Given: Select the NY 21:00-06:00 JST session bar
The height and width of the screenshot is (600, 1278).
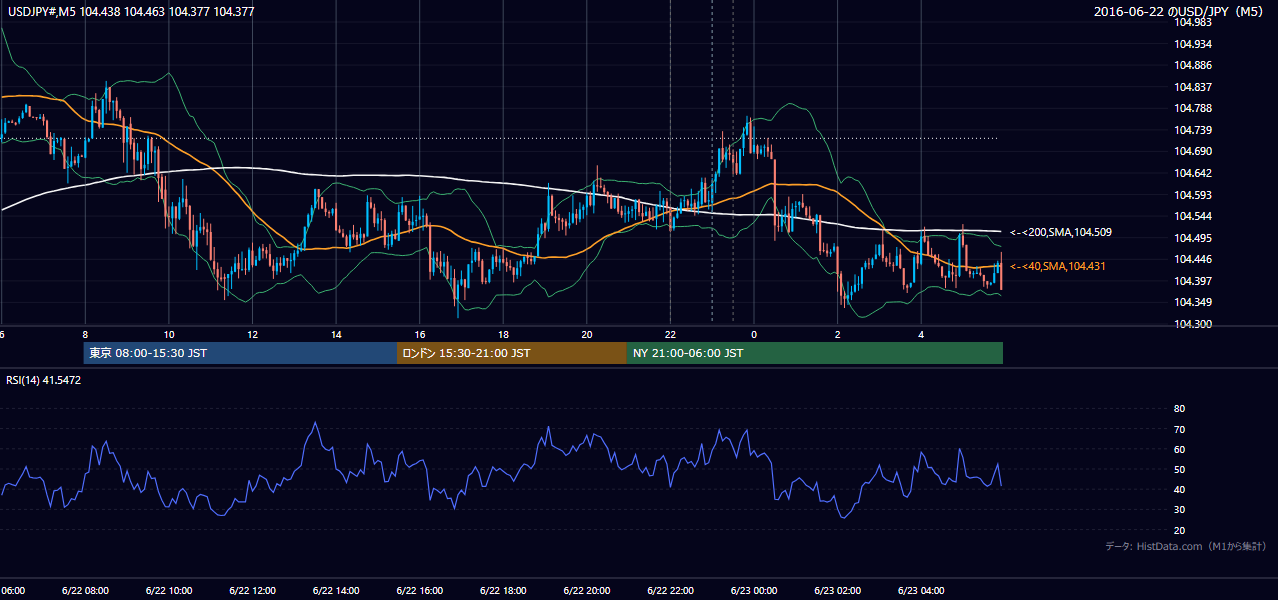Looking at the screenshot, I should [815, 353].
